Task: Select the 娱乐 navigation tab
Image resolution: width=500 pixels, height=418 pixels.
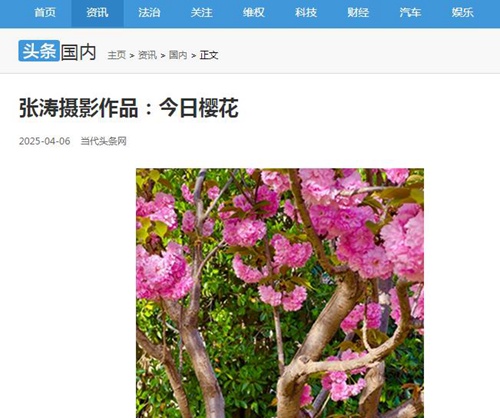Action: [463, 13]
